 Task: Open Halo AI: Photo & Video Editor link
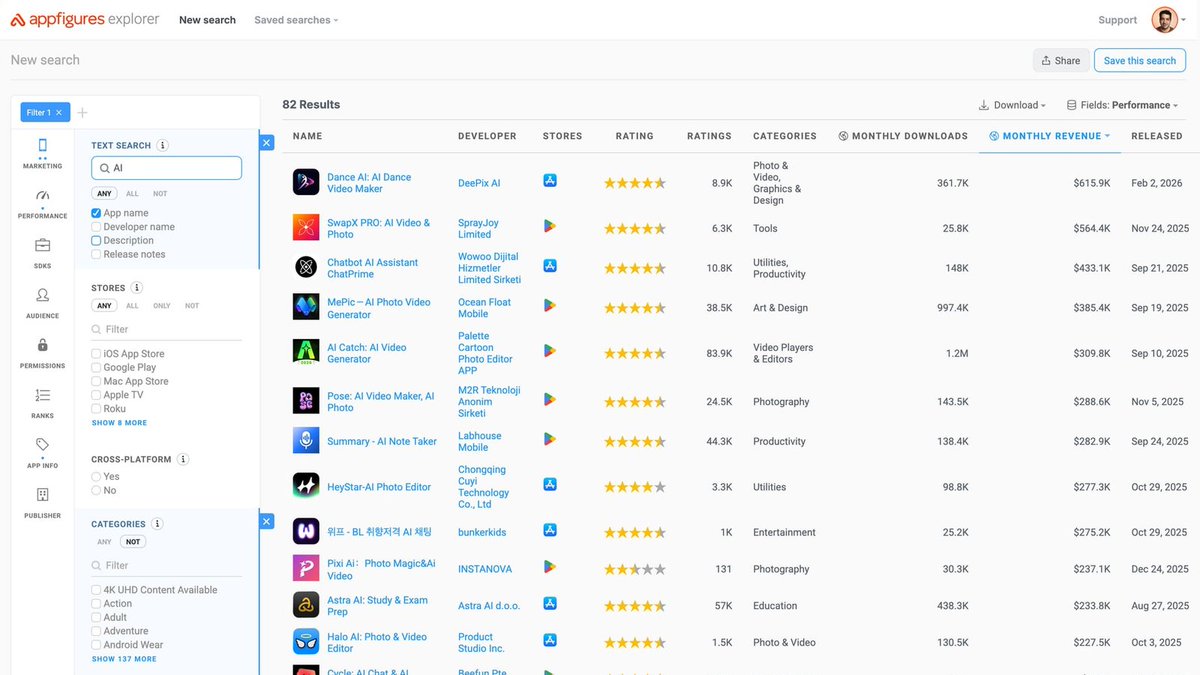(x=377, y=643)
